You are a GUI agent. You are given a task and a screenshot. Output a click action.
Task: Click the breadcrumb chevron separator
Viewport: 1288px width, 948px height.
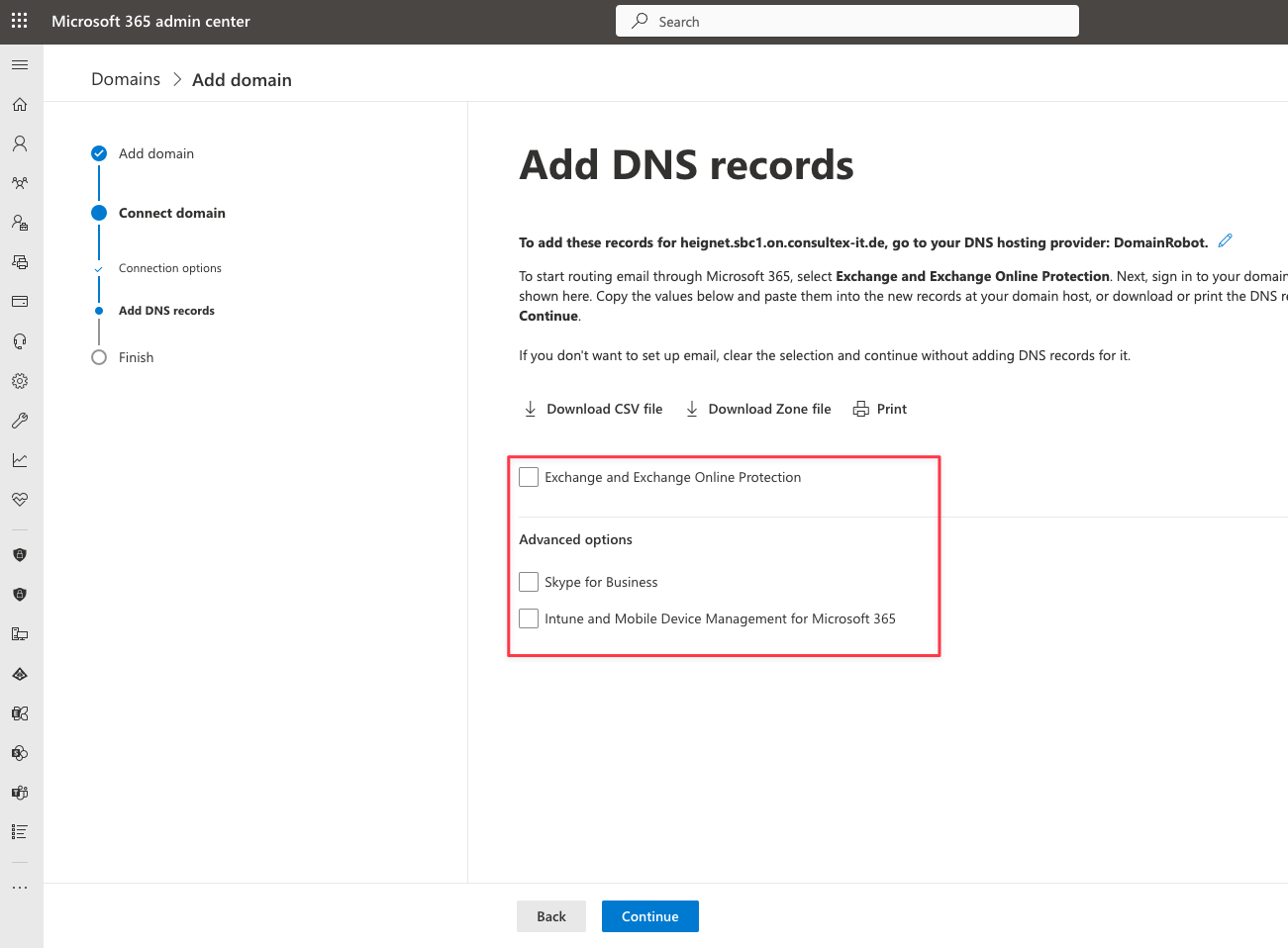click(x=177, y=79)
